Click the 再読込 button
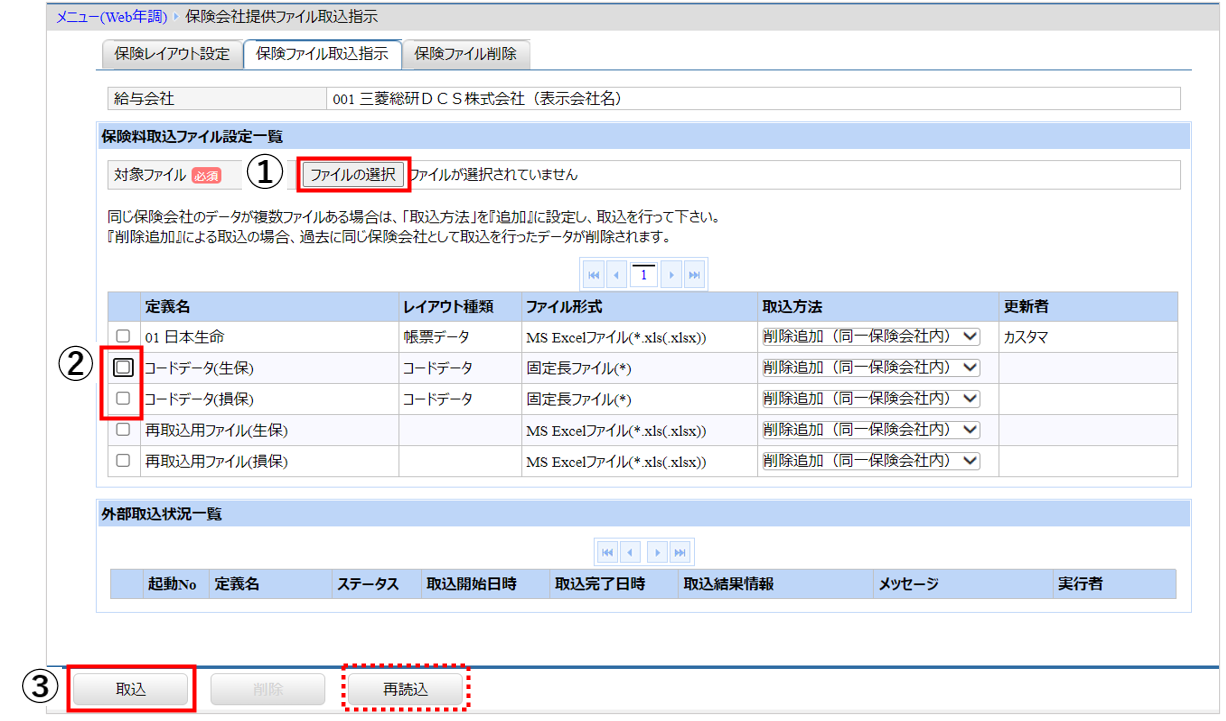The image size is (1226, 721). pos(406,690)
